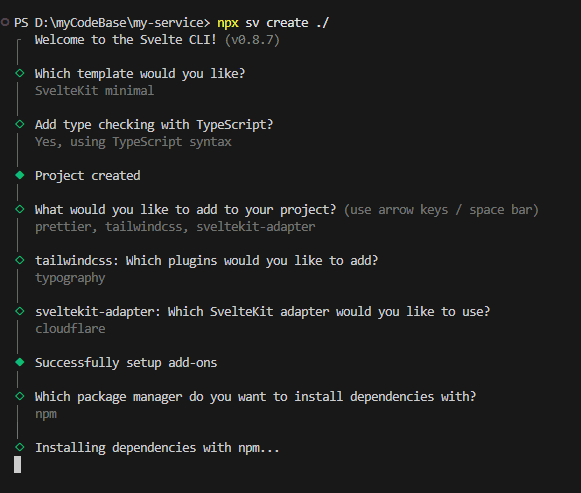Click the 'typography' plugin answer
This screenshot has width=581, height=493.
click(x=70, y=278)
